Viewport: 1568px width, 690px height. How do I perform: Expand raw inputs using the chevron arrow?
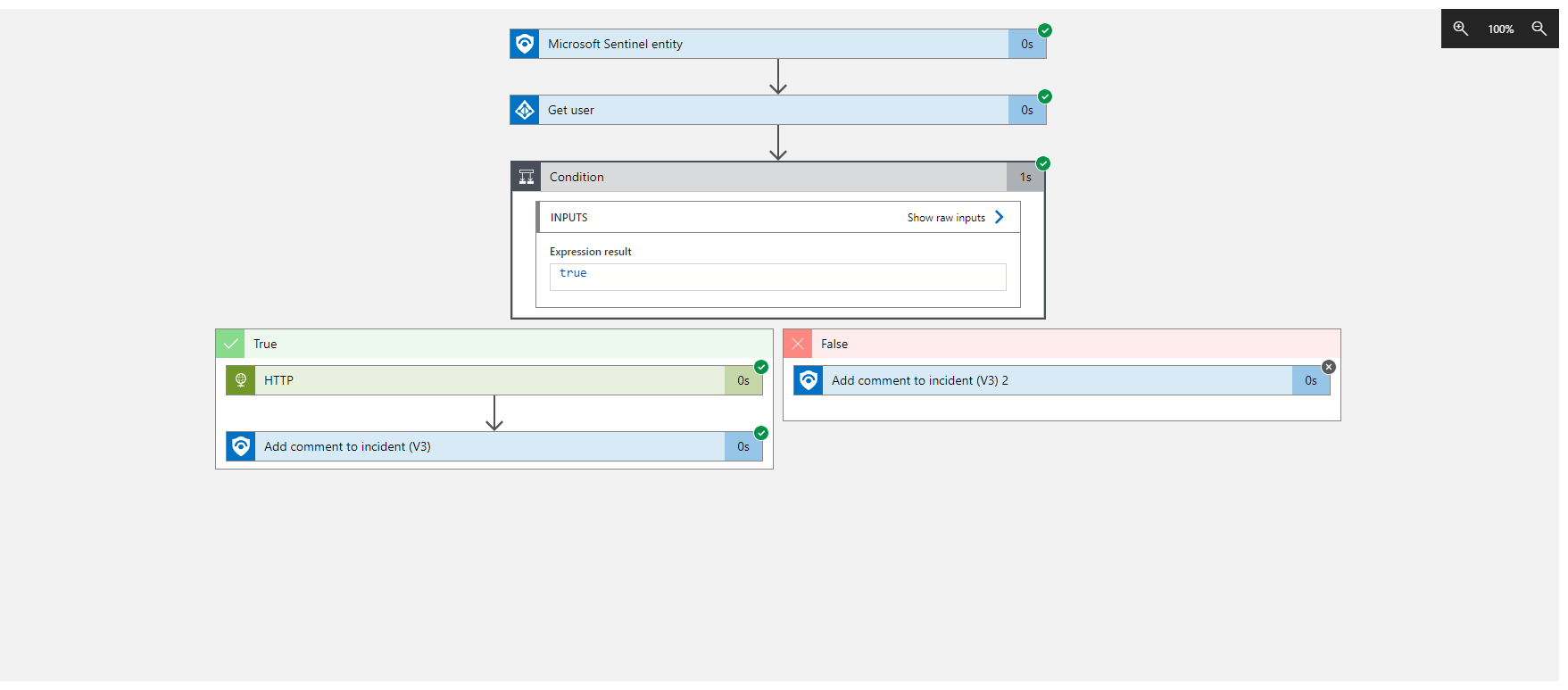(x=1000, y=217)
